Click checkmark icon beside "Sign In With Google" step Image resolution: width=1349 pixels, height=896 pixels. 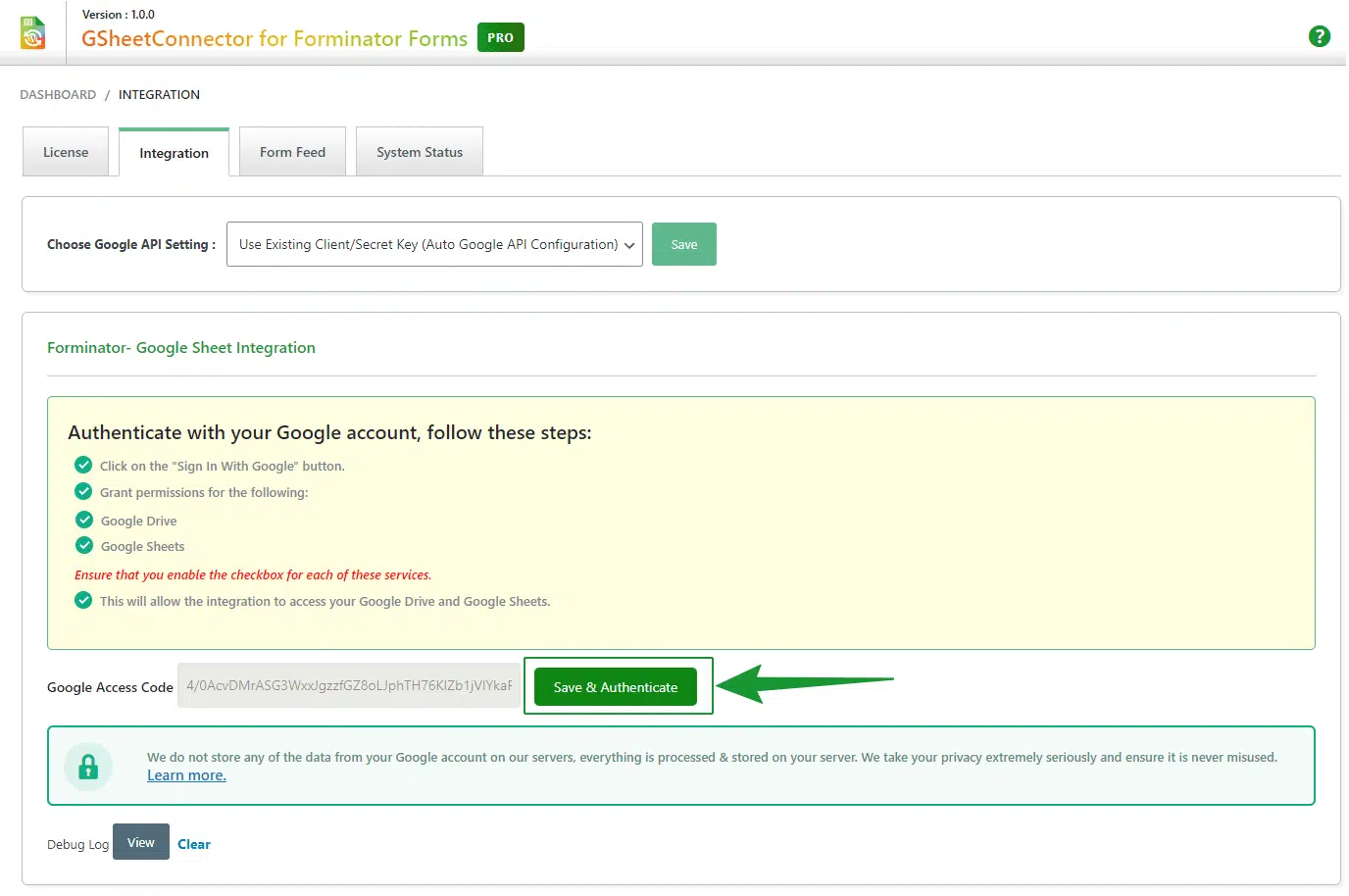coord(83,465)
